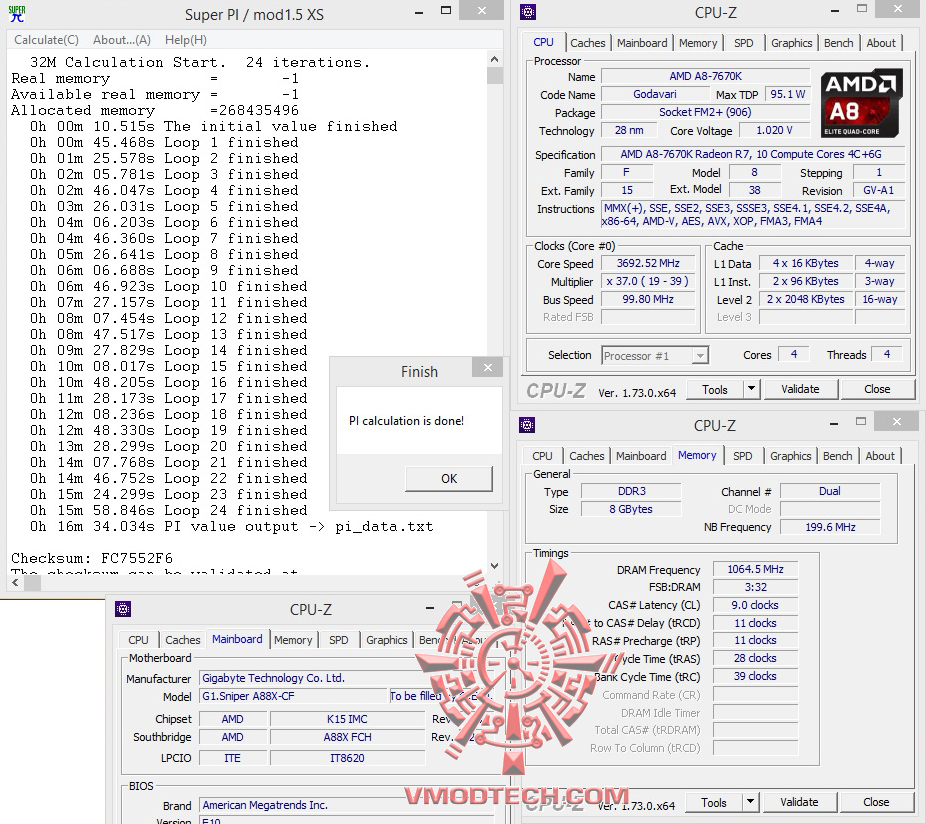Click the x 37.0 multiplier value

648,281
